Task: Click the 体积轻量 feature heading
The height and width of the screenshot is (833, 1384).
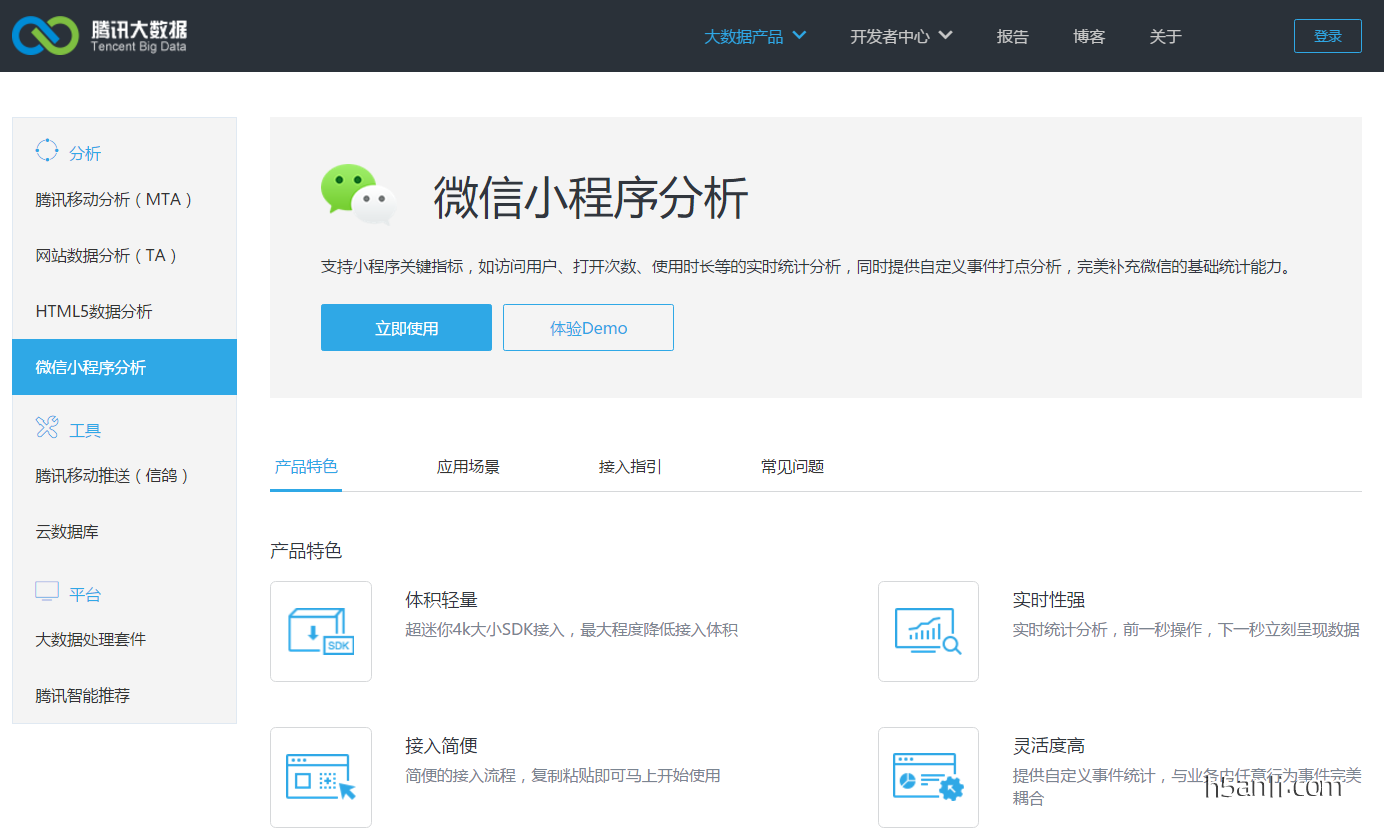Action: [x=441, y=600]
